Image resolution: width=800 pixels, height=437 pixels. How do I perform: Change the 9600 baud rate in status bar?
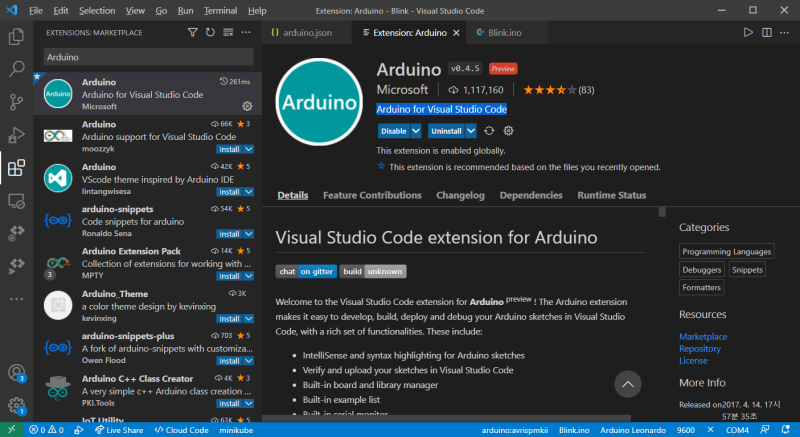click(x=686, y=430)
